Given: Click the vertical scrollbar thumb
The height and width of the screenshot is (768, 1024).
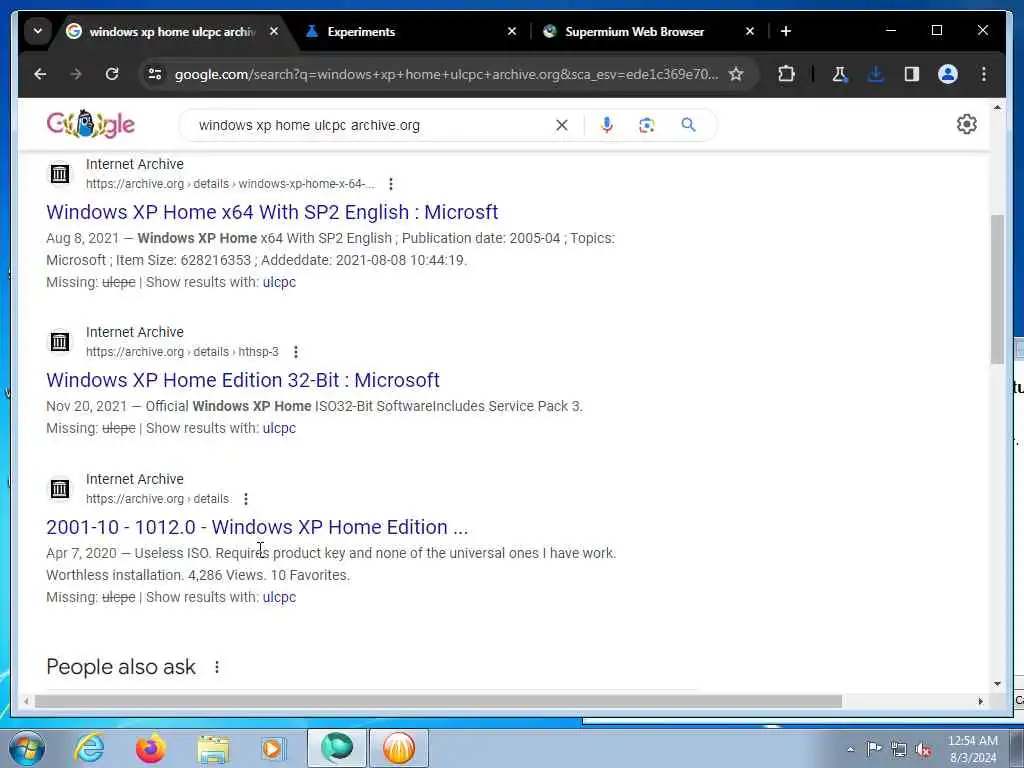Looking at the screenshot, I should pos(997,289).
